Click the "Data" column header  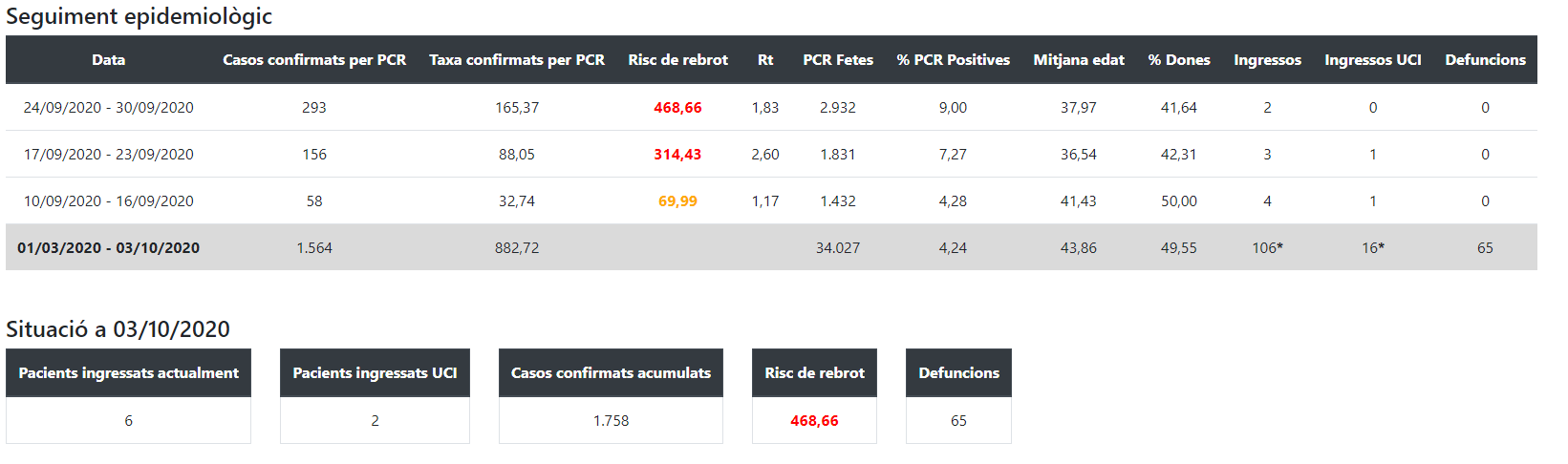click(109, 60)
